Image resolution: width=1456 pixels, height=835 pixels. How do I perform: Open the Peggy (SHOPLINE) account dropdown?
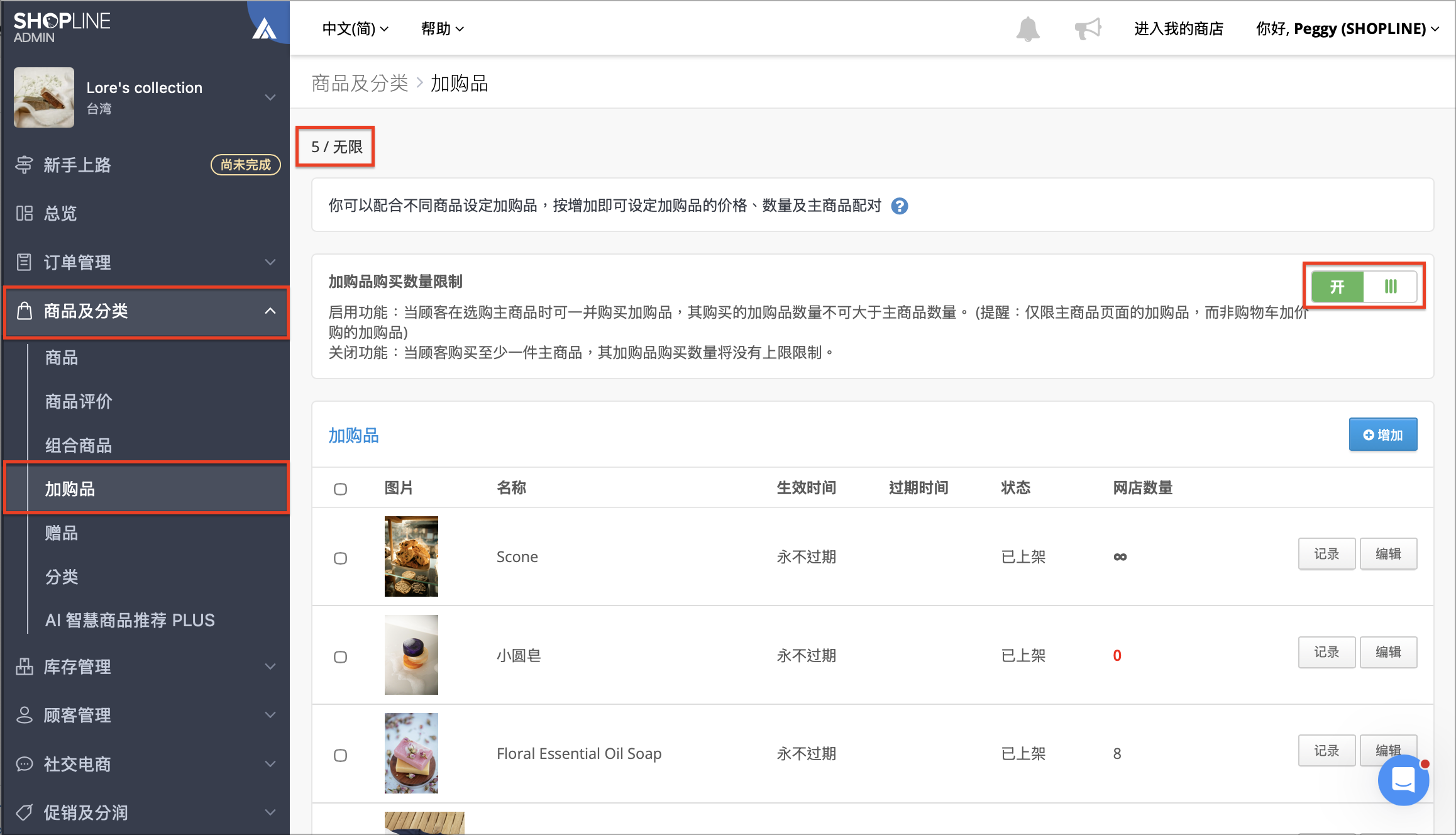(x=1347, y=29)
